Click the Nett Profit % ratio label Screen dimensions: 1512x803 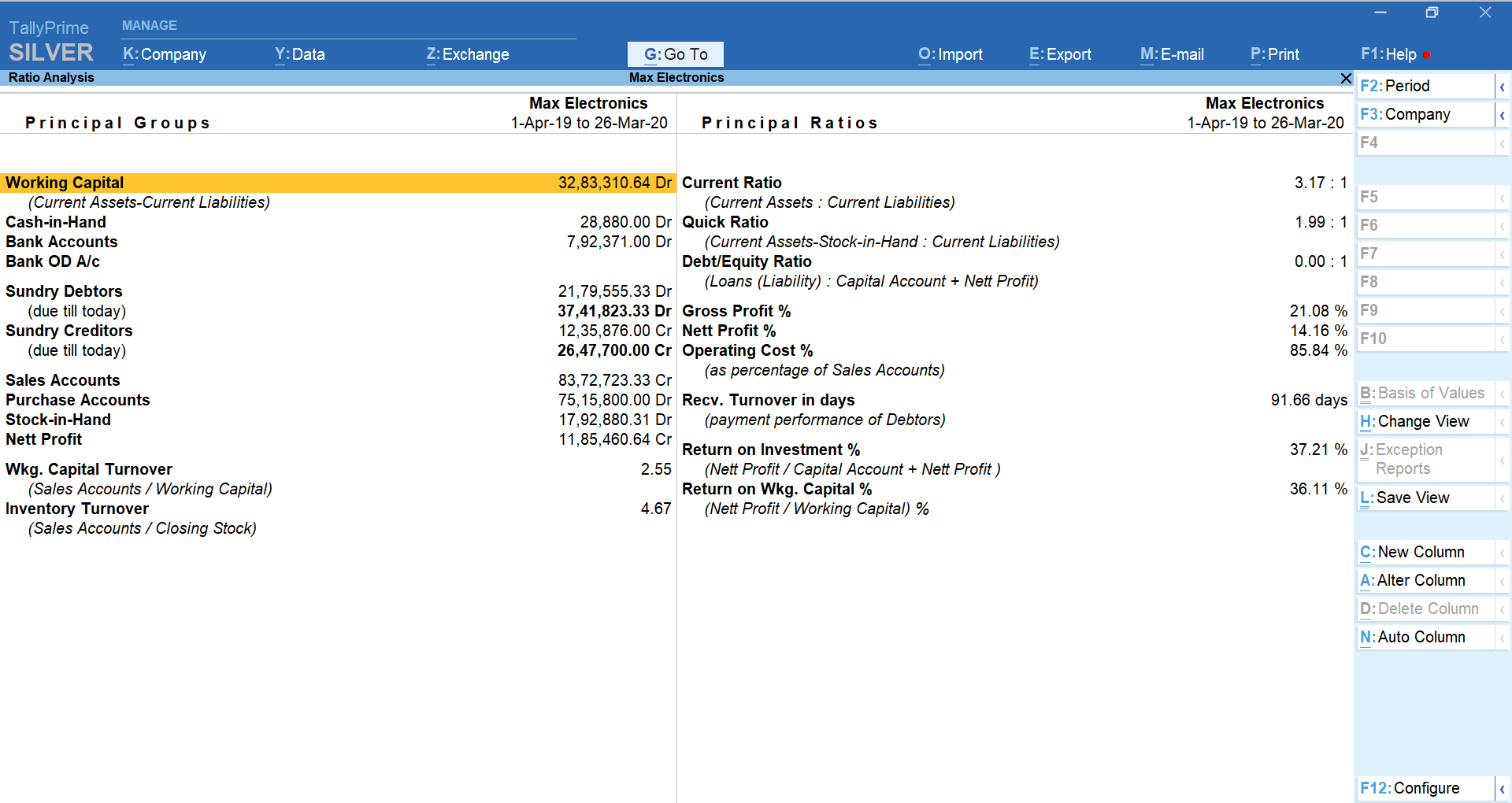click(x=729, y=331)
